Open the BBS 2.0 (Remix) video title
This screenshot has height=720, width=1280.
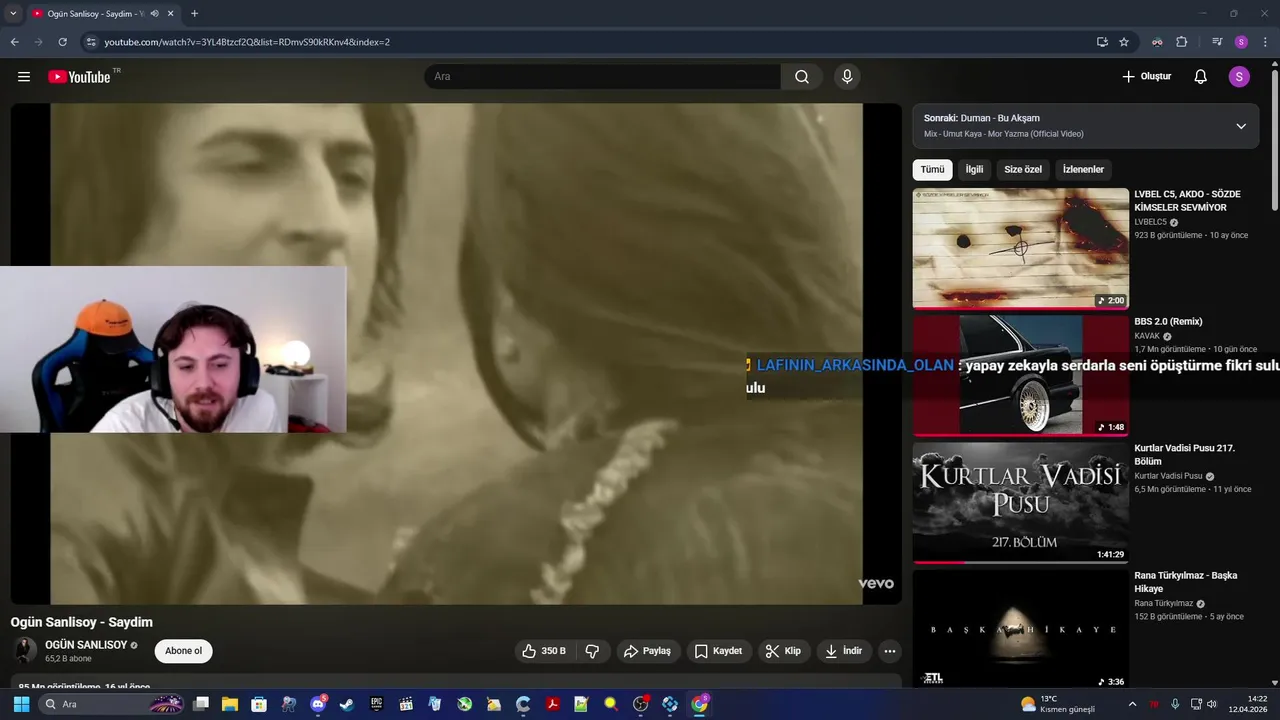(x=1168, y=322)
